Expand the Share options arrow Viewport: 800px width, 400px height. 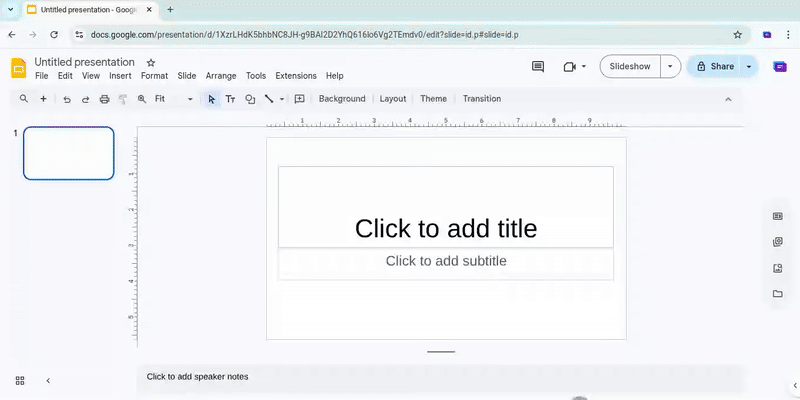pos(749,67)
